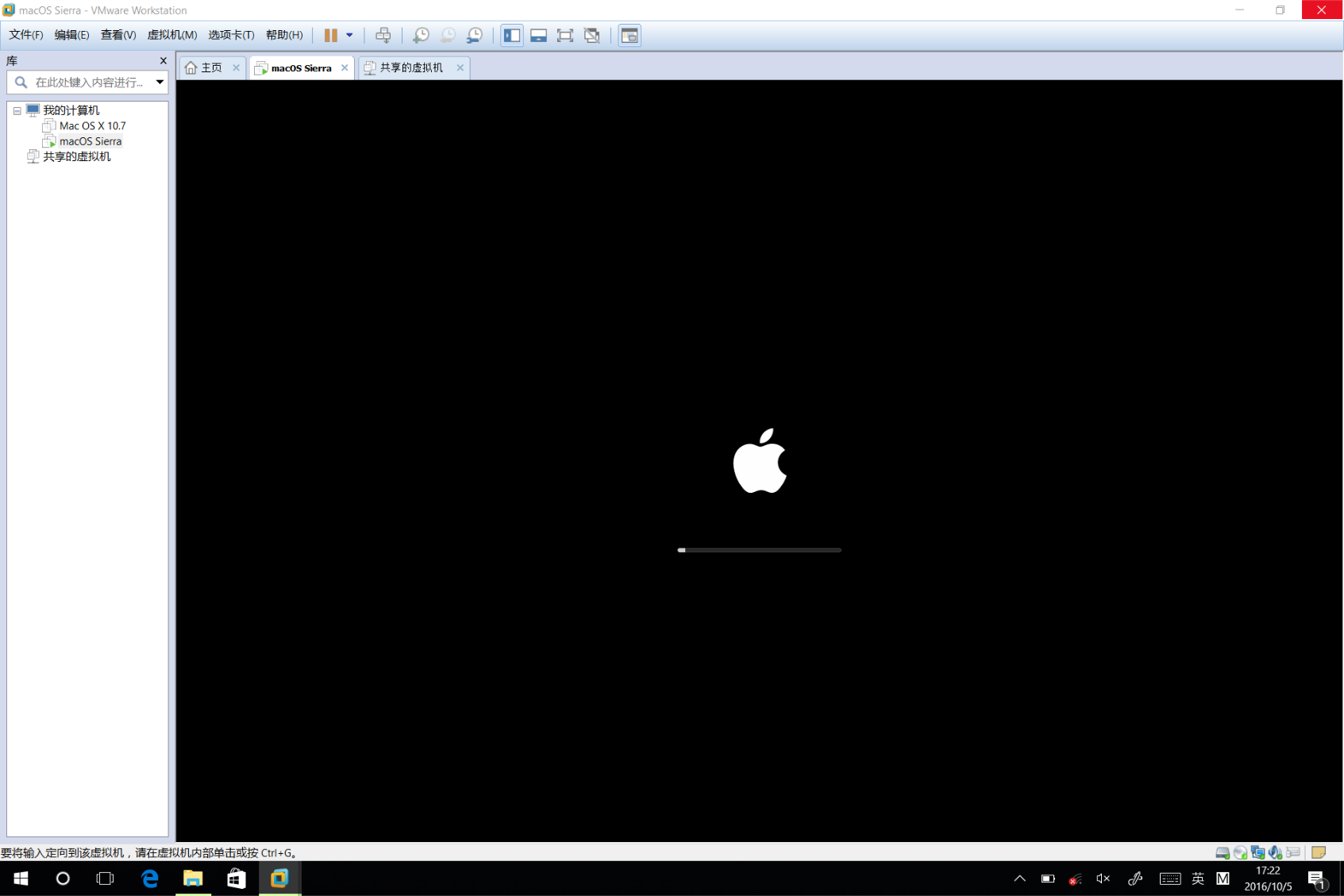
Task: Open the message log note icon
Action: coord(1319,852)
